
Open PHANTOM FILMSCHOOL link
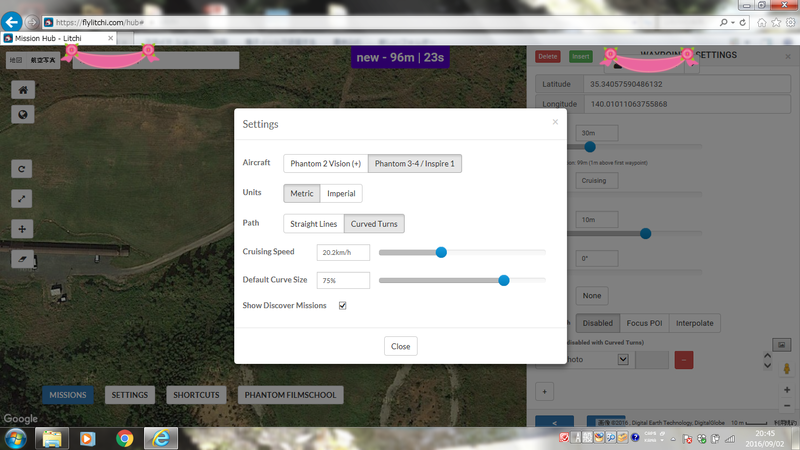tap(290, 395)
